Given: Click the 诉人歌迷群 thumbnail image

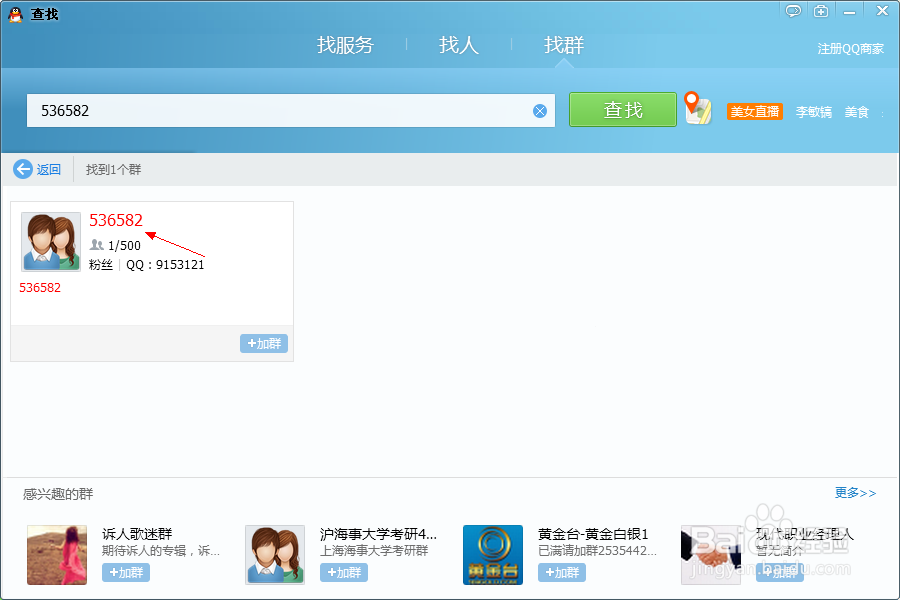Looking at the screenshot, I should pyautogui.click(x=57, y=555).
